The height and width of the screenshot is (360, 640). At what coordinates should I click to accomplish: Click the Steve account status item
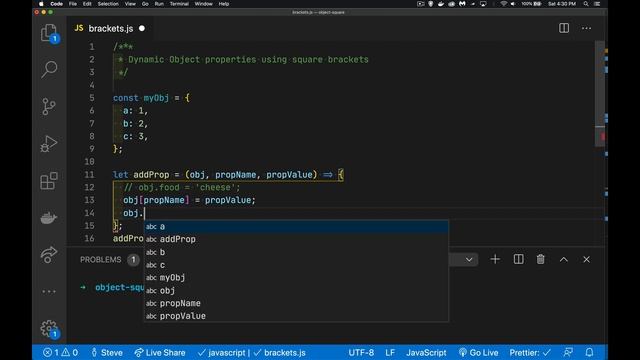coord(107,353)
